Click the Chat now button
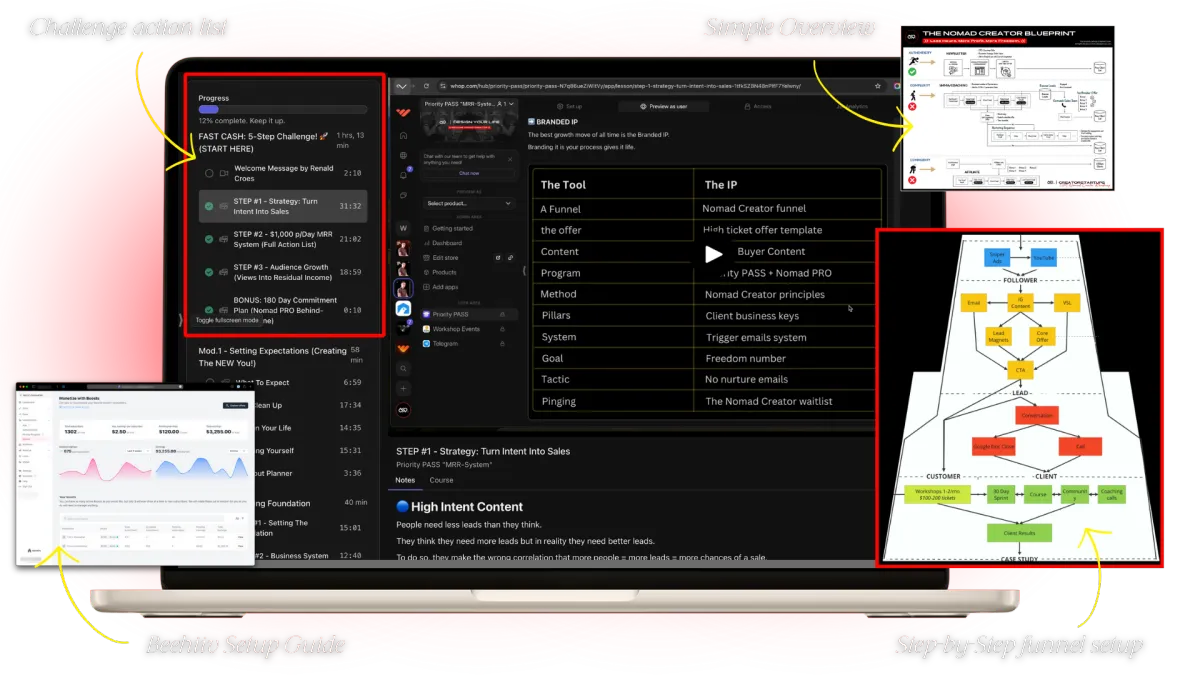Viewport: 1200px width, 675px height. tap(468, 173)
